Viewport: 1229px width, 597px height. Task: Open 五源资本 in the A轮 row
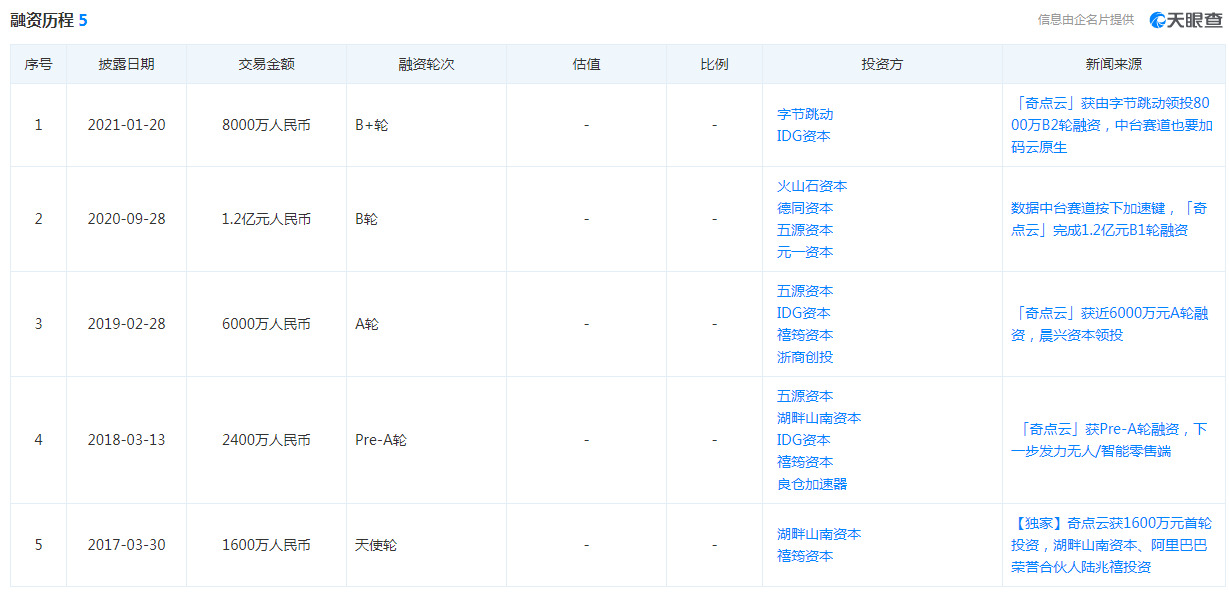coord(805,291)
